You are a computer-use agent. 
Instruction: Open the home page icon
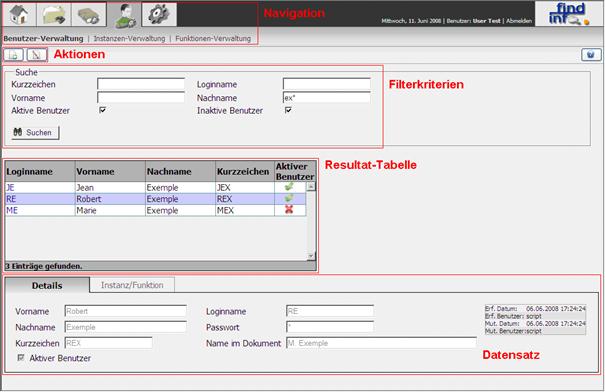click(x=19, y=15)
